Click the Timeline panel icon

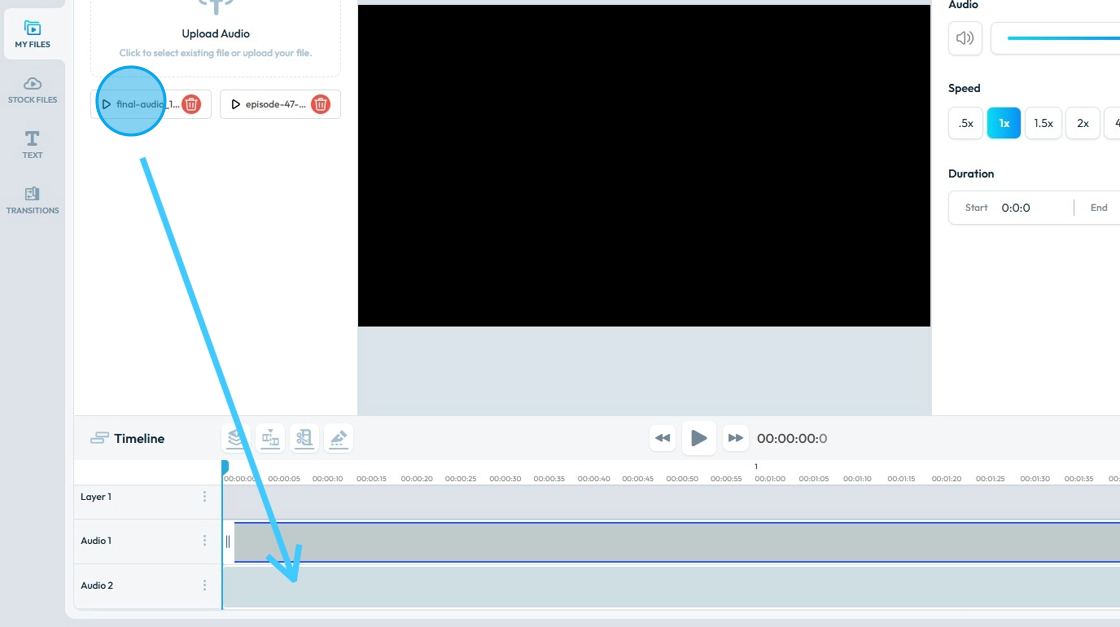click(x=99, y=438)
